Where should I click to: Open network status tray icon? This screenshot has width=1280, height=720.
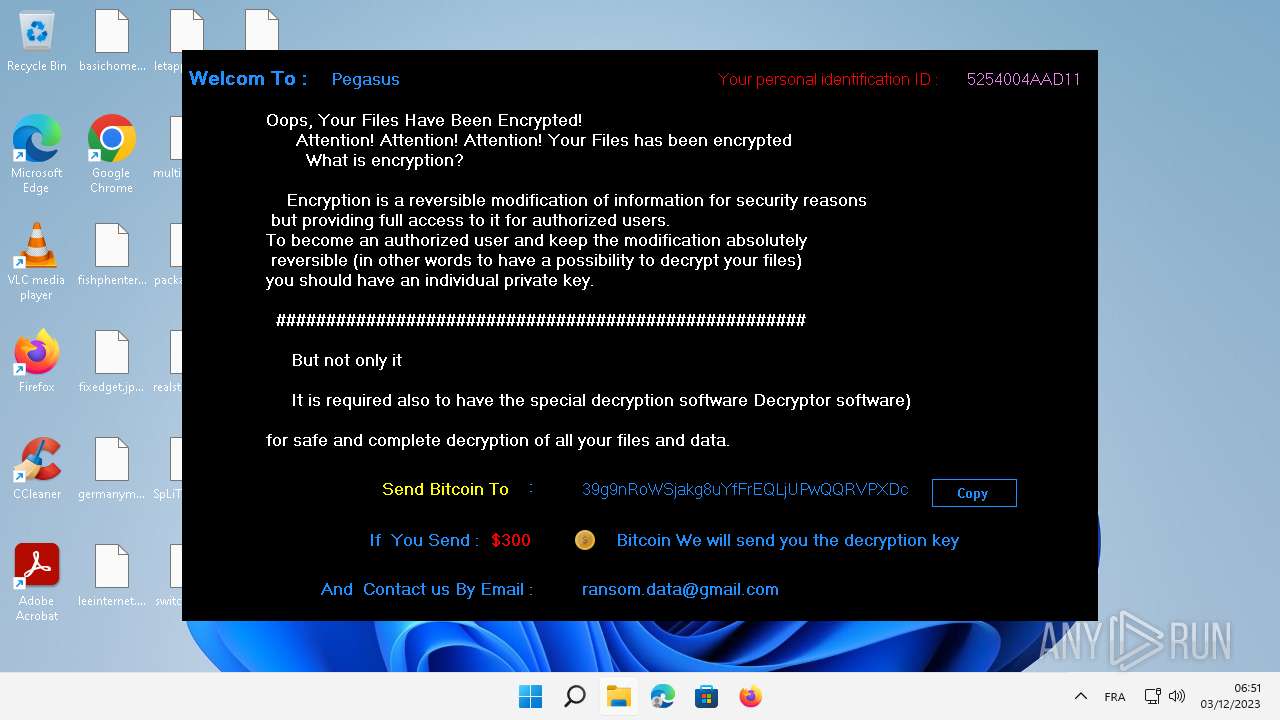coord(1152,696)
